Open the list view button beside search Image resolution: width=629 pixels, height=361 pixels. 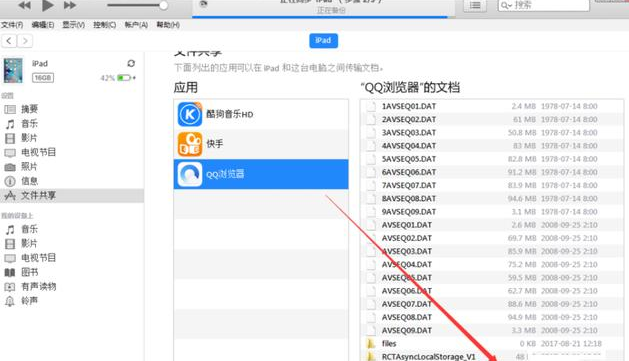click(475, 5)
